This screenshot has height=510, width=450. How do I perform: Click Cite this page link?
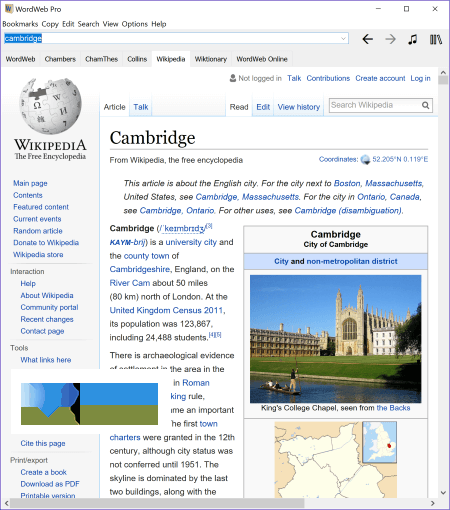point(43,443)
